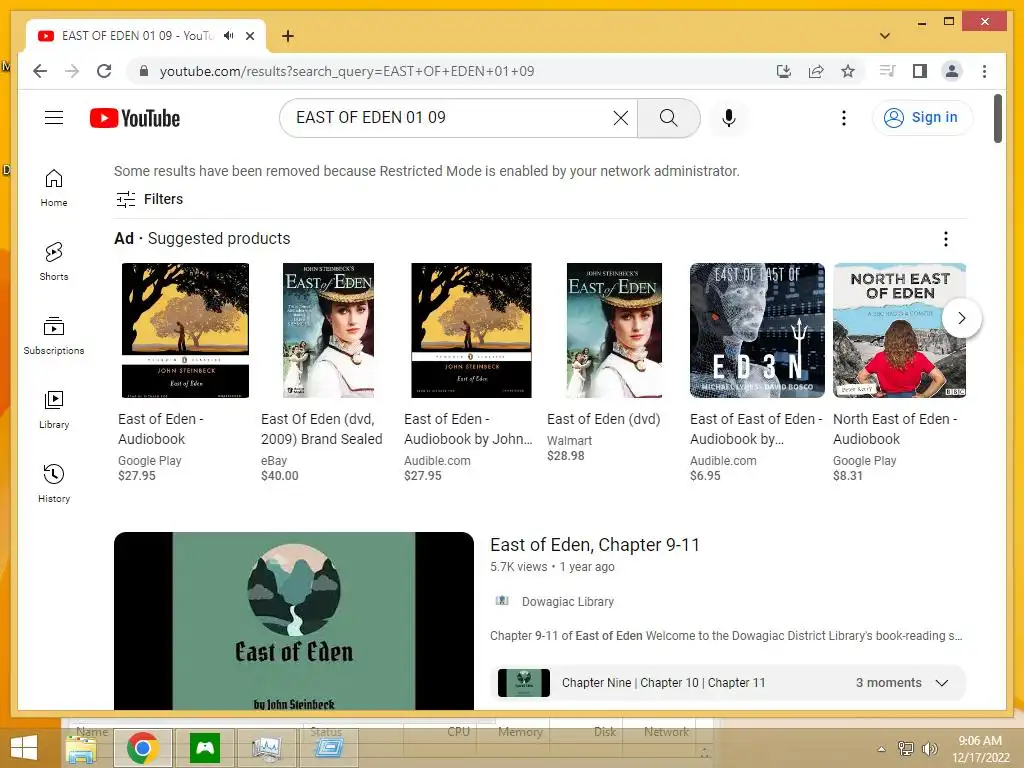Open Home in the sidebar
This screenshot has height=768, width=1024.
pyautogui.click(x=54, y=188)
